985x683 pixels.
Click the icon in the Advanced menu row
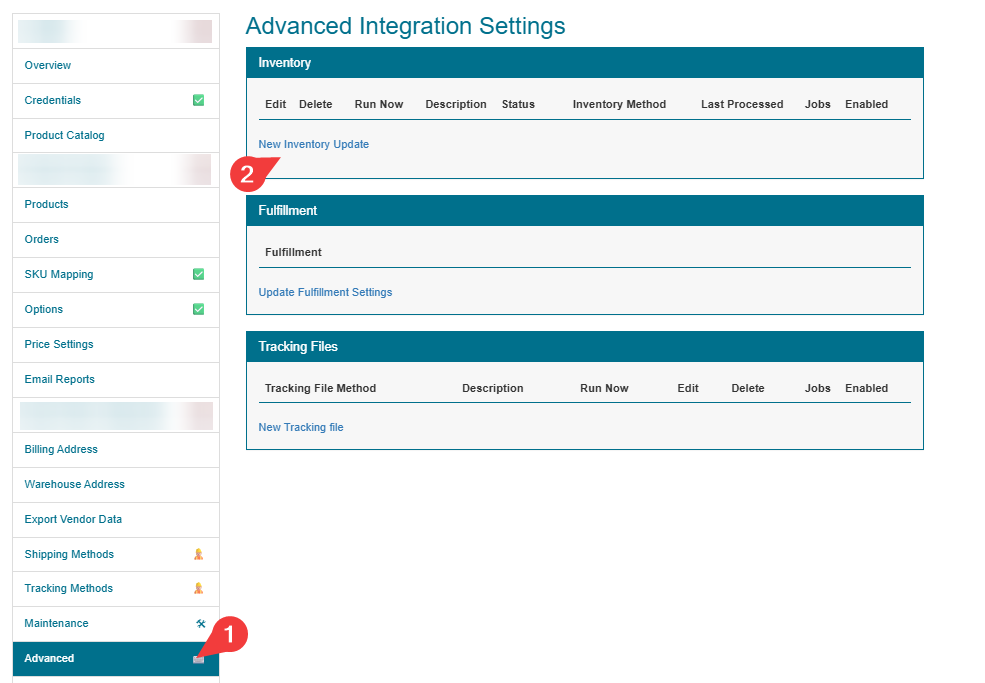[198, 659]
